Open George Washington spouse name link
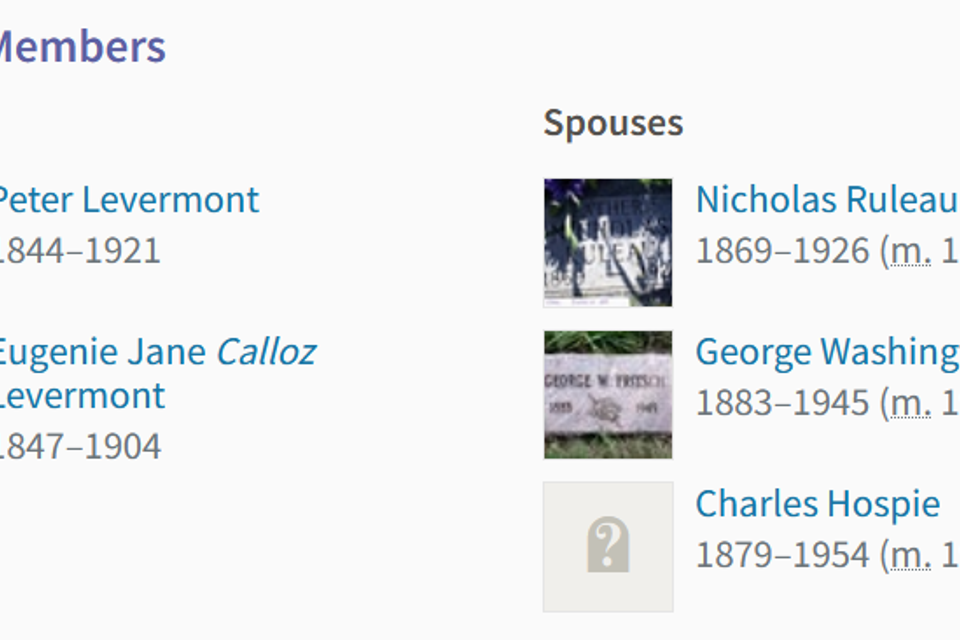The height and width of the screenshot is (640, 960). (x=827, y=352)
